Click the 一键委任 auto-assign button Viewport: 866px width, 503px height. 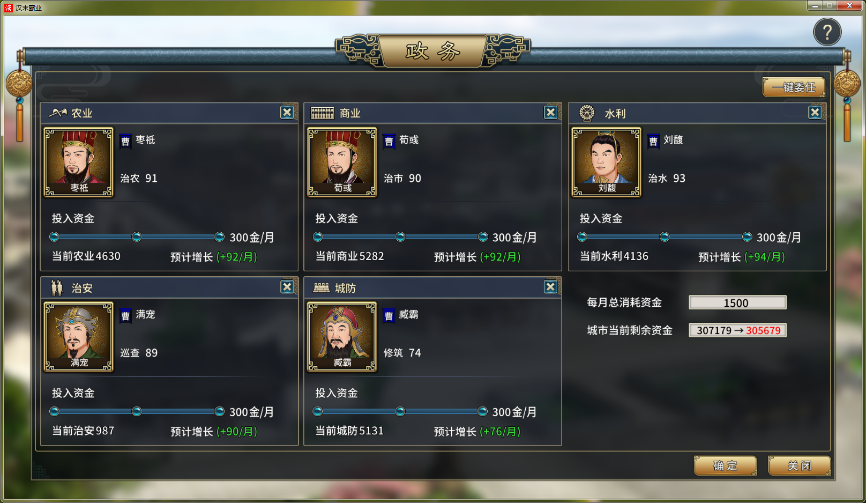coord(794,87)
